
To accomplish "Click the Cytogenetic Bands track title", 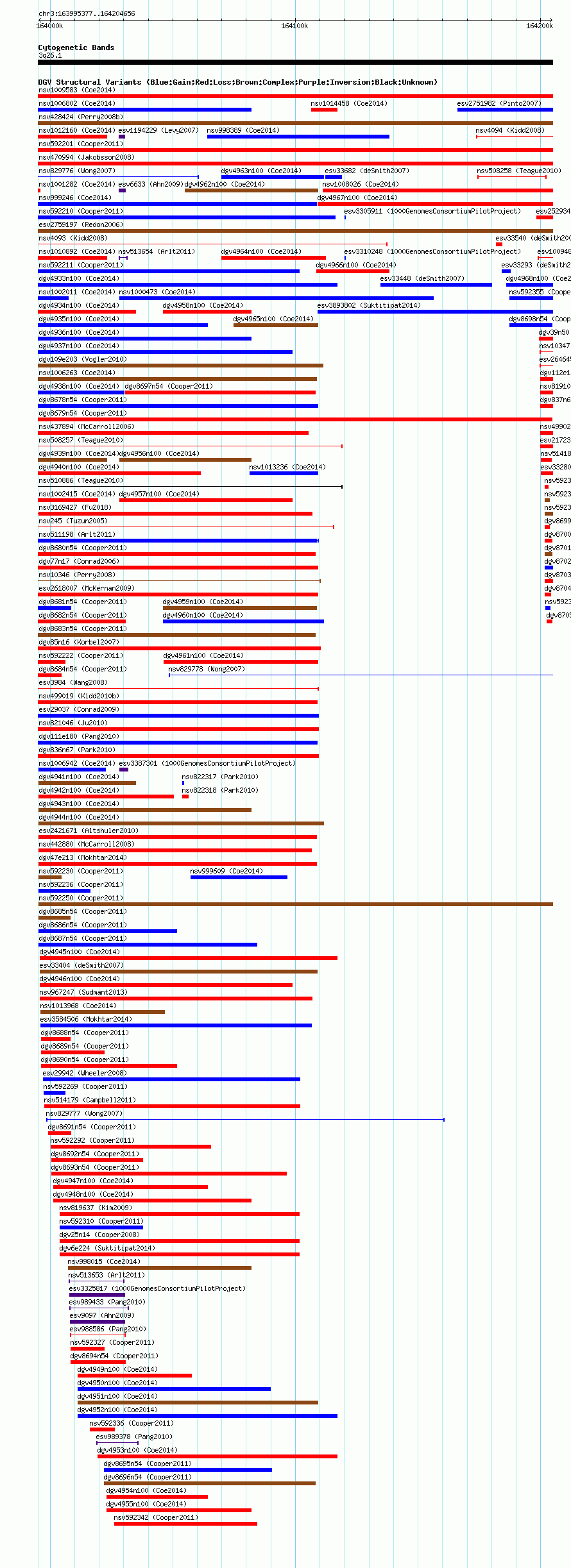I will pyautogui.click(x=76, y=47).
